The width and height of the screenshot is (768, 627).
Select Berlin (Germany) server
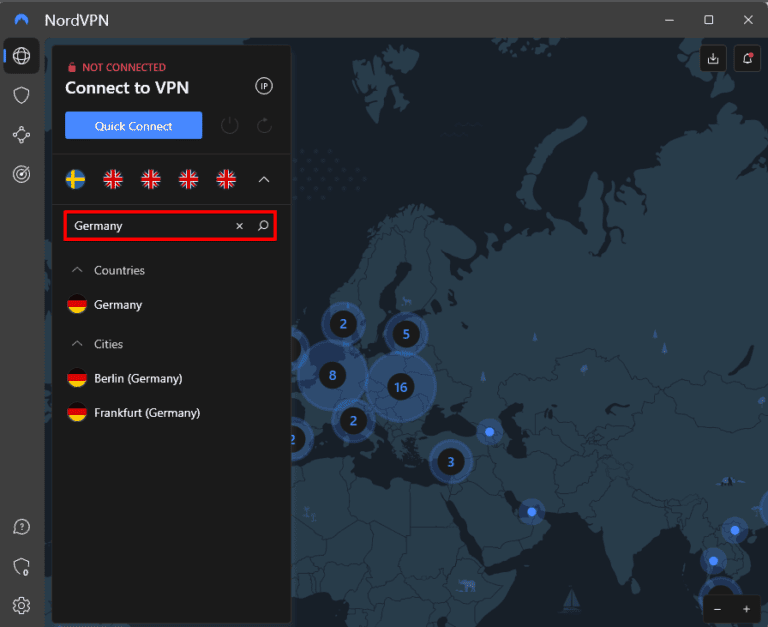coord(137,379)
